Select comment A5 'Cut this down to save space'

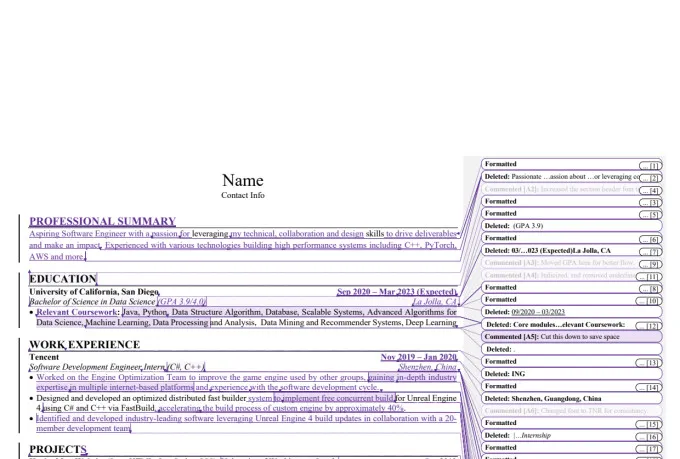(572, 337)
